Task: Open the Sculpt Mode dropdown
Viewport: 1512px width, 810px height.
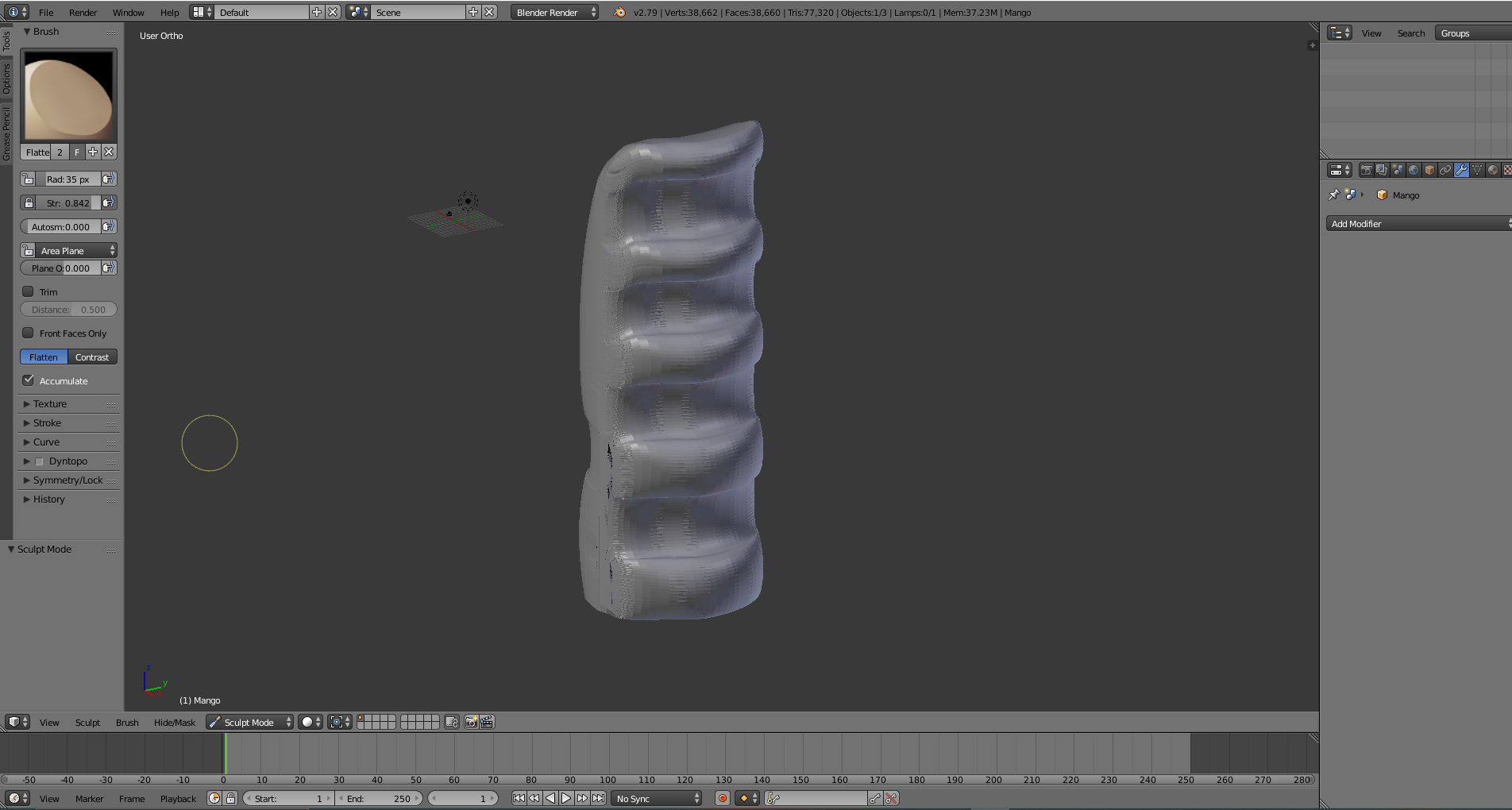Action: click(249, 722)
